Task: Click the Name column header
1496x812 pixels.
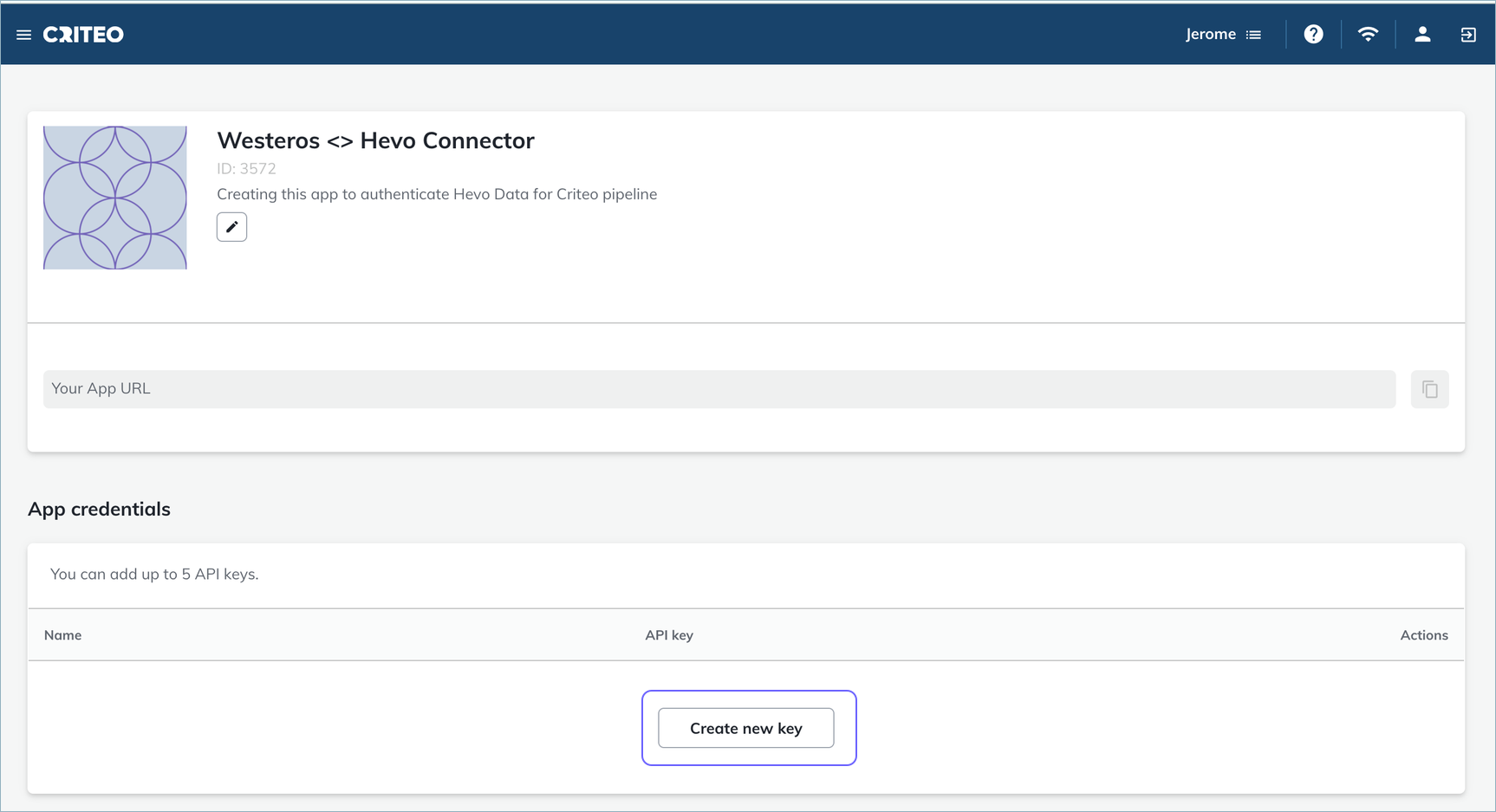Action: pos(62,635)
